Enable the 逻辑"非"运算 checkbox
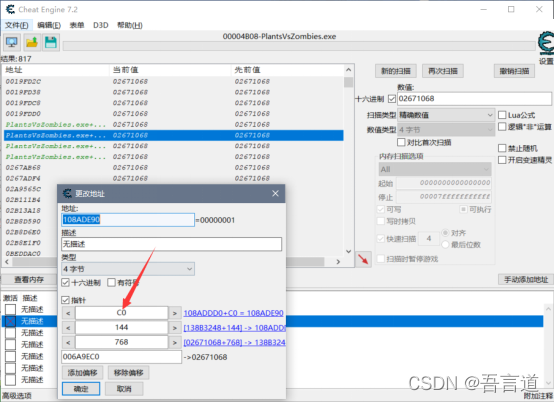Screen dimensions: 554x402 coord(502,126)
